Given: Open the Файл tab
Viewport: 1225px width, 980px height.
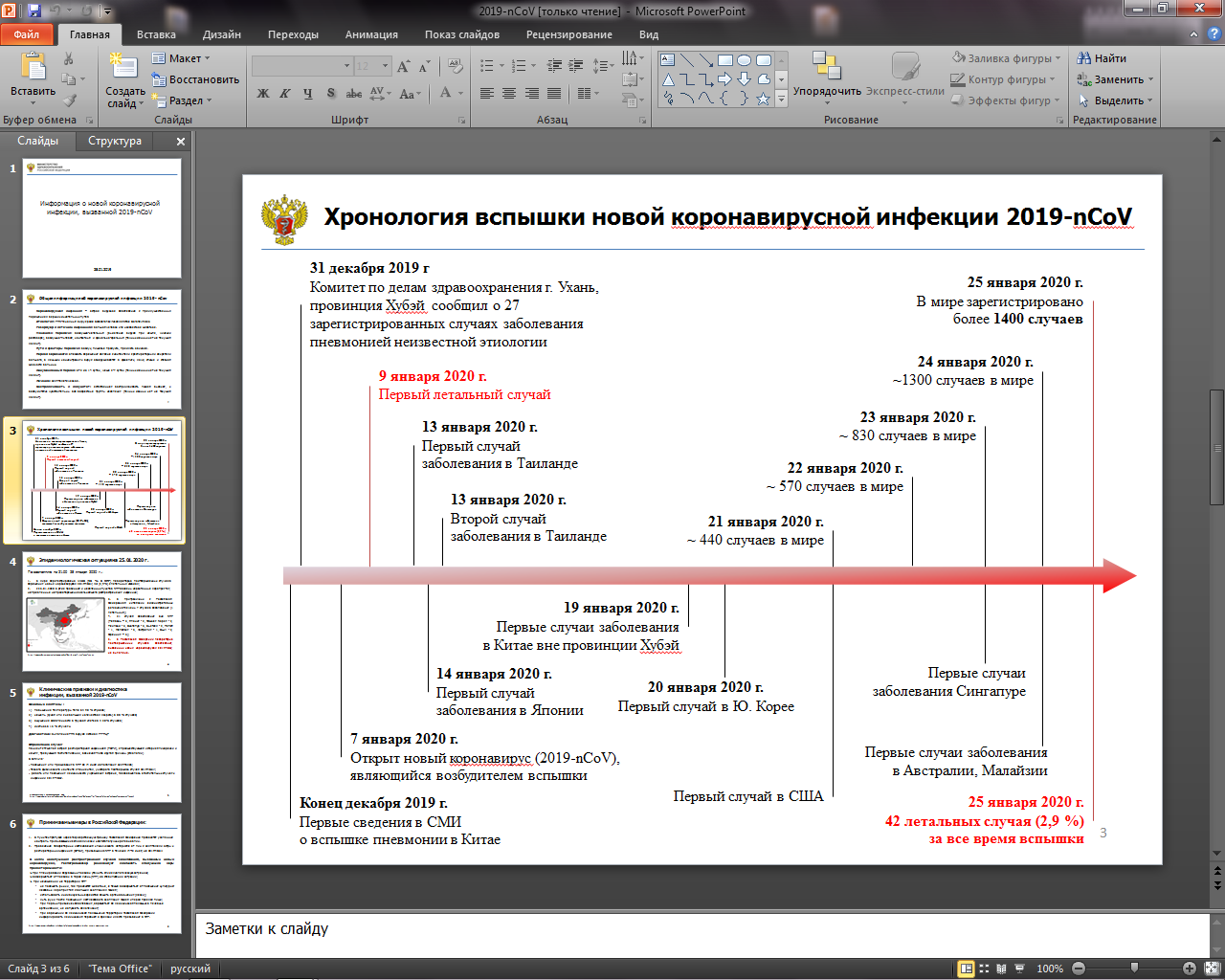Looking at the screenshot, I should pos(27,34).
